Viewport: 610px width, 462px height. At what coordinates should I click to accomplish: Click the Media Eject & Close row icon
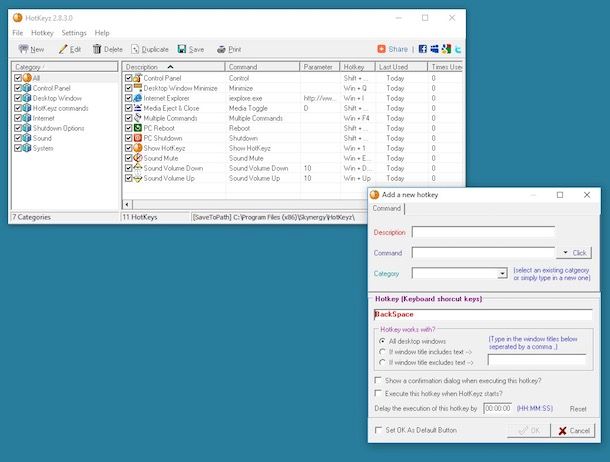[138, 108]
